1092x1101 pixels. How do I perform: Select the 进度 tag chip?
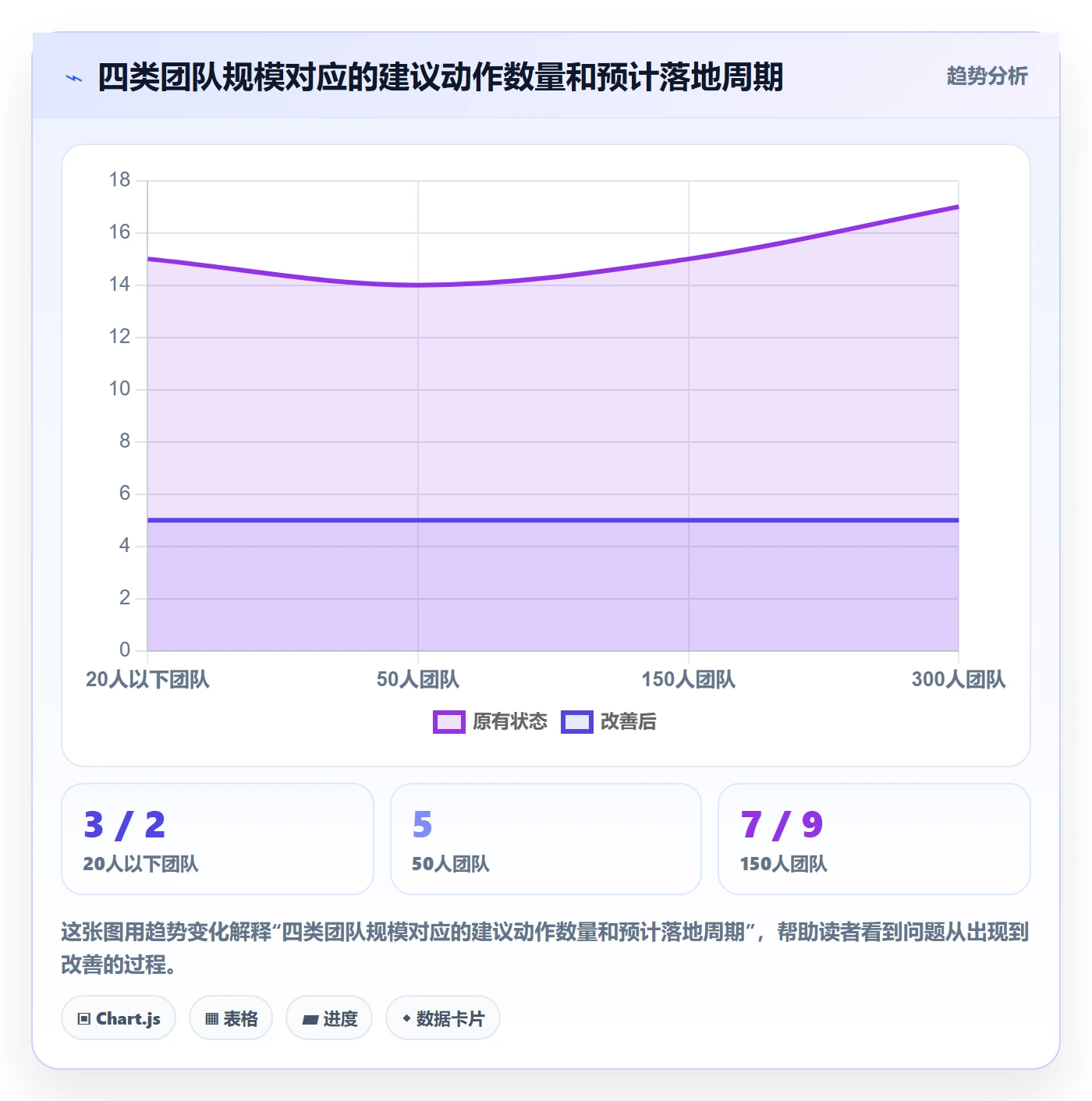coord(329,1018)
